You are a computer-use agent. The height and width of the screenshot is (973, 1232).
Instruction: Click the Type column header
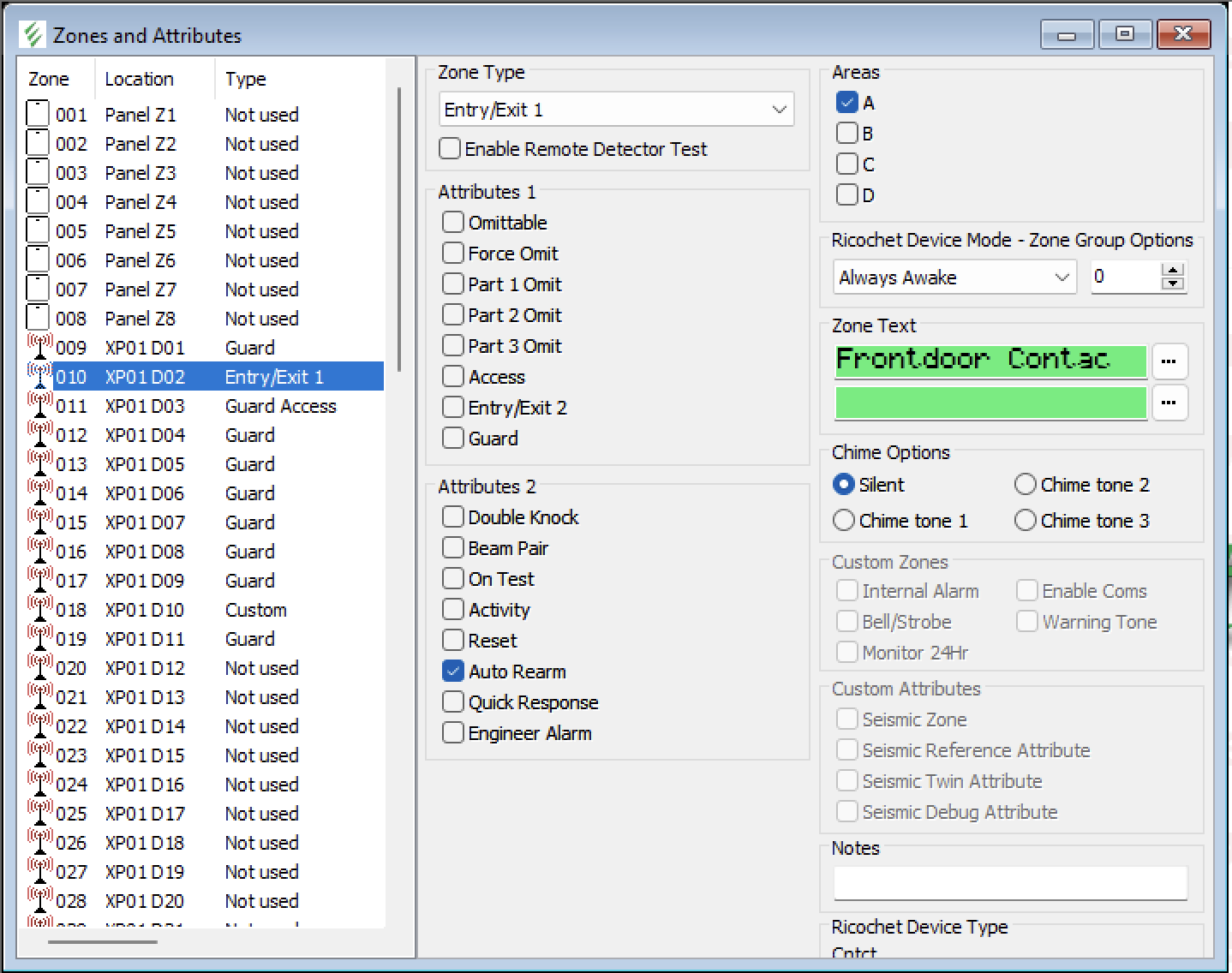(246, 80)
